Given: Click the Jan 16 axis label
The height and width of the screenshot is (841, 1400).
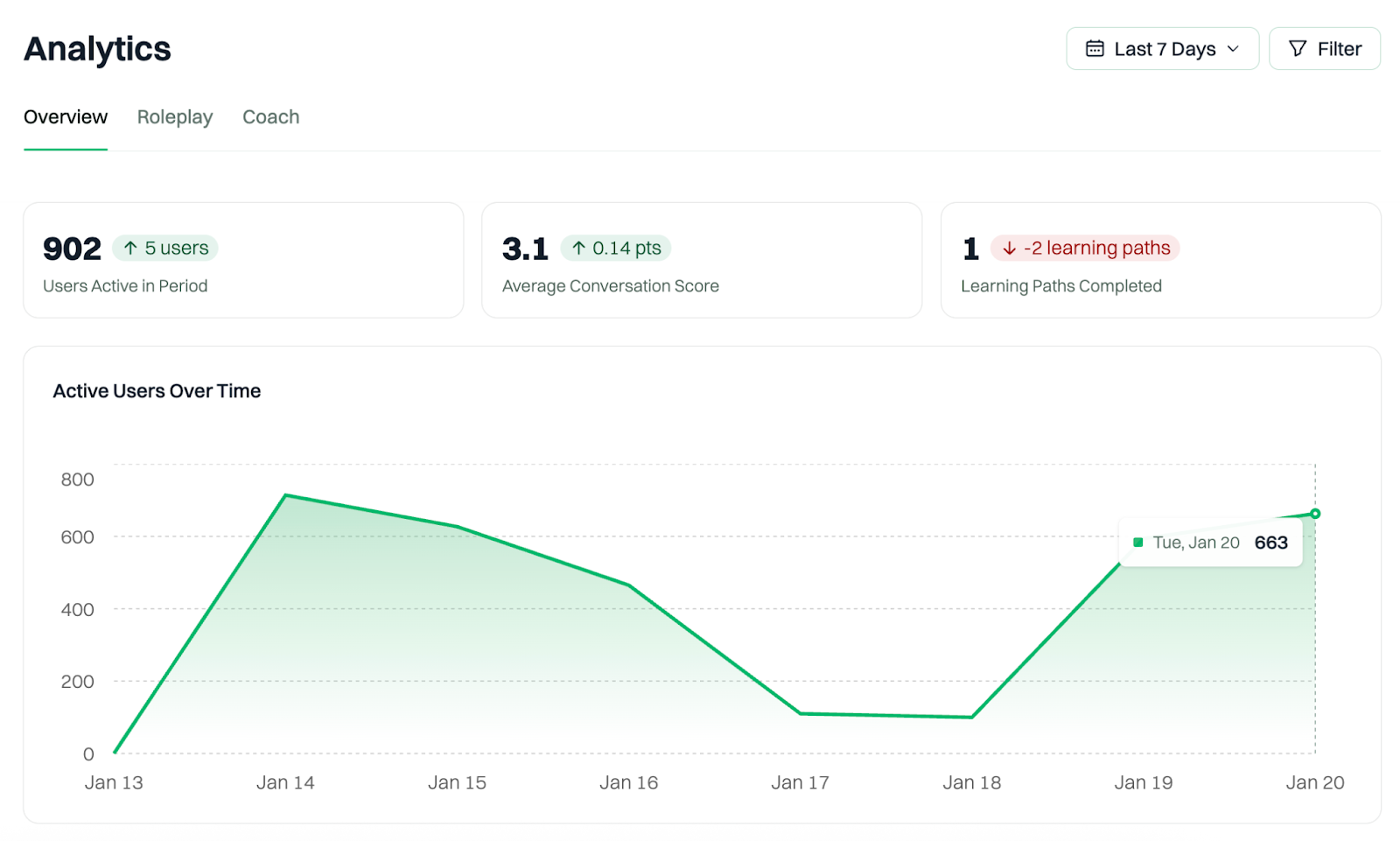Looking at the screenshot, I should [x=629, y=782].
